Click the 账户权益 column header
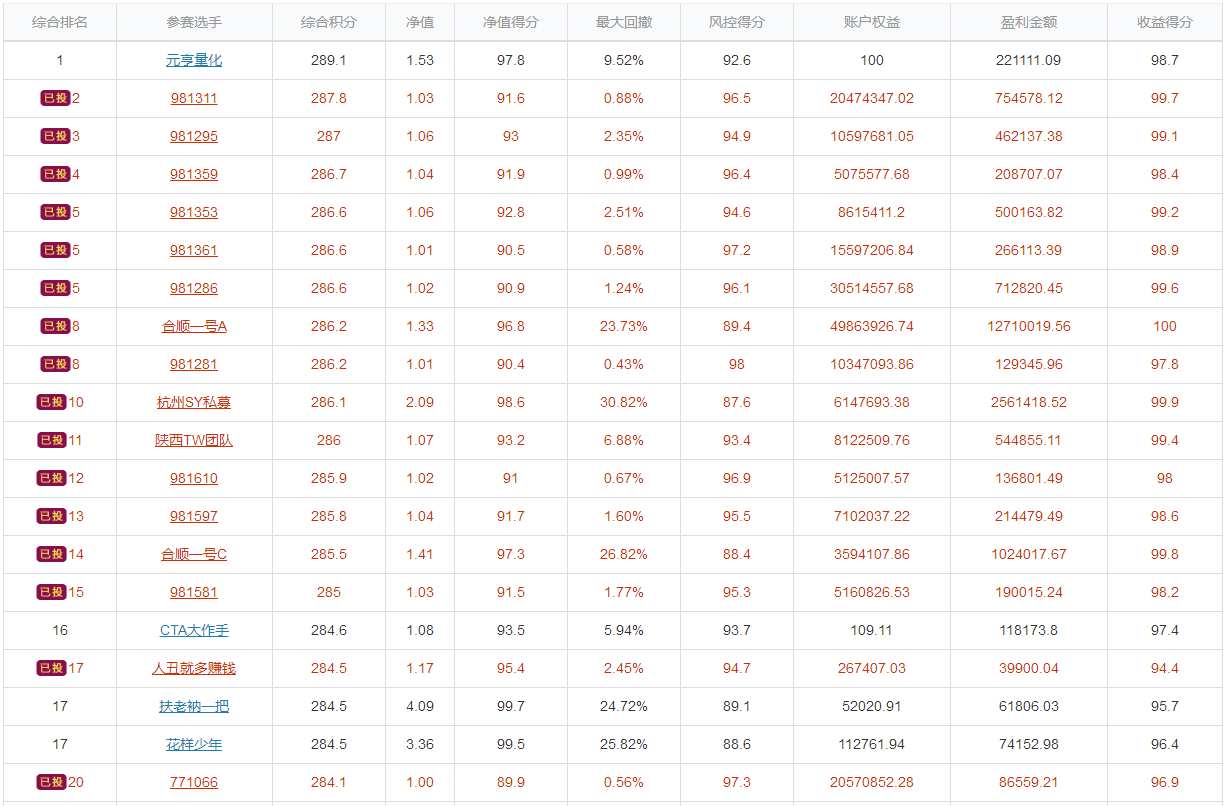This screenshot has width=1225, height=806. point(872,22)
